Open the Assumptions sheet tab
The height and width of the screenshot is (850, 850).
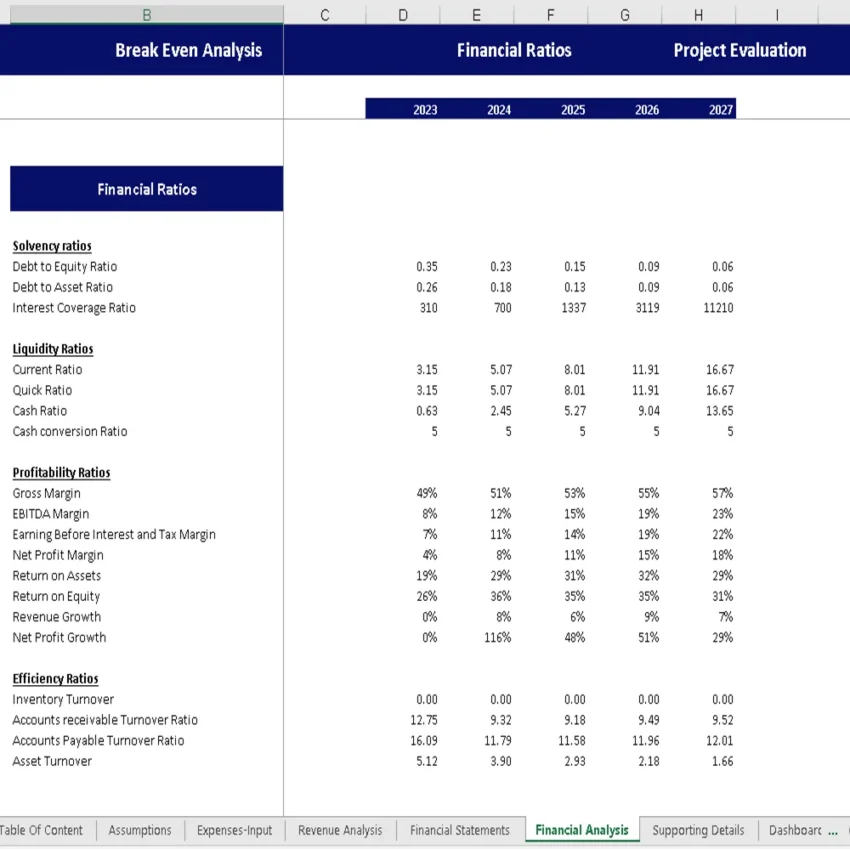point(139,830)
